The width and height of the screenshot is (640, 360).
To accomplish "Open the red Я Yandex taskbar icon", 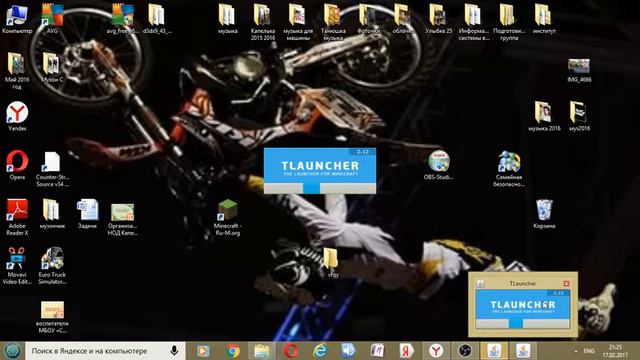I will [x=406, y=351].
